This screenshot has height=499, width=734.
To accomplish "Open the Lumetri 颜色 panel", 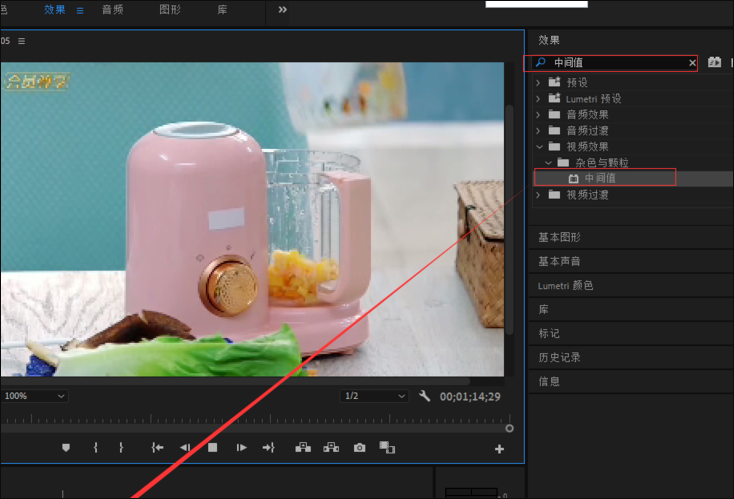I will (x=565, y=285).
